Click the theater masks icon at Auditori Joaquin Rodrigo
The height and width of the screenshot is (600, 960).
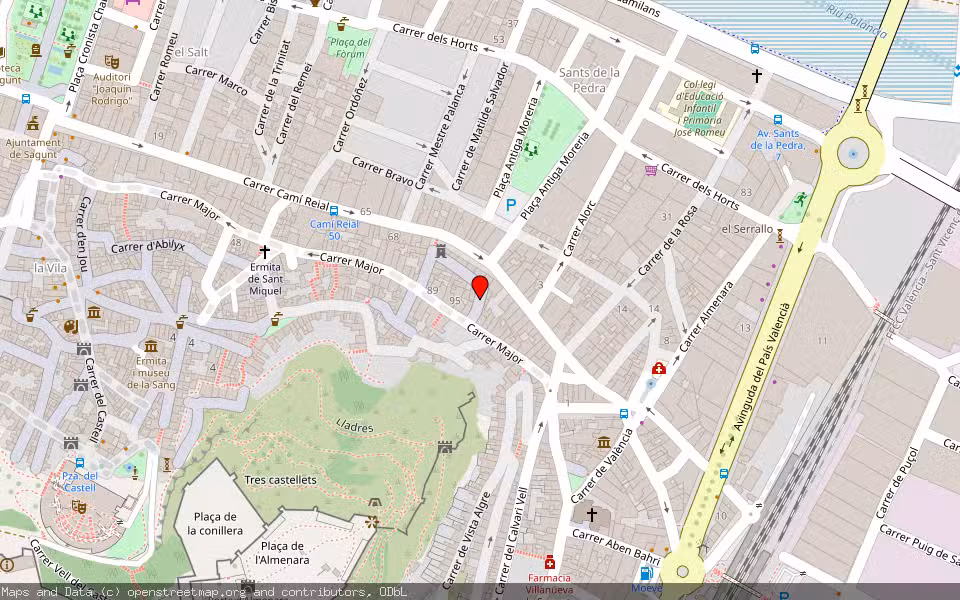112,62
